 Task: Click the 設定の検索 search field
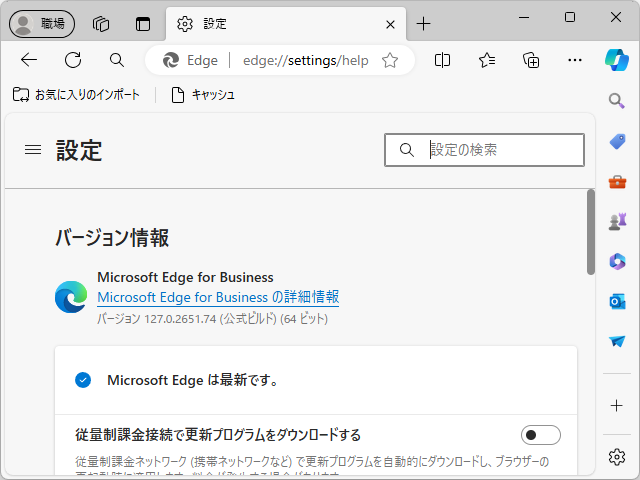coord(484,150)
